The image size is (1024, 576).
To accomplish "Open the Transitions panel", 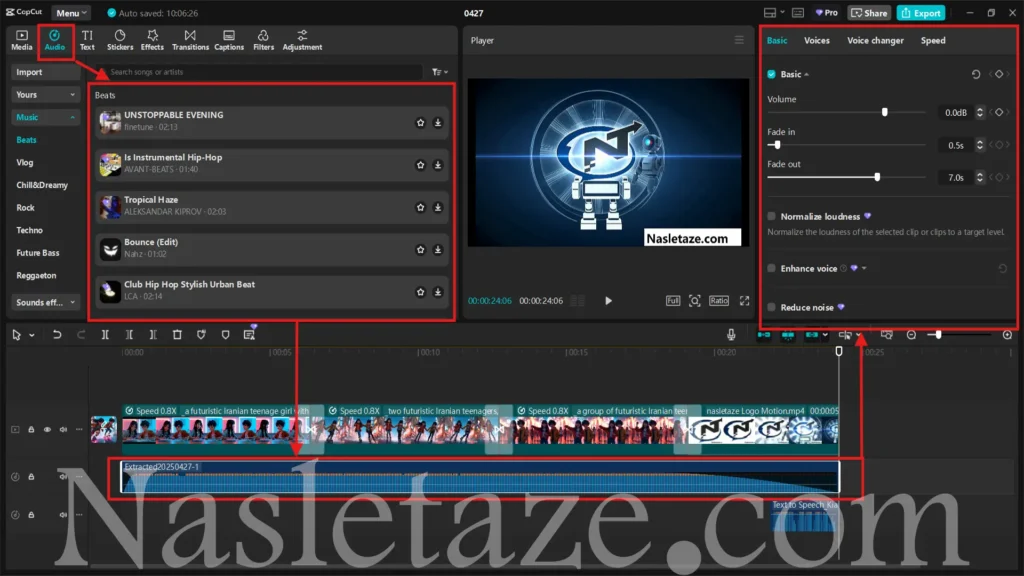I will 190,40.
